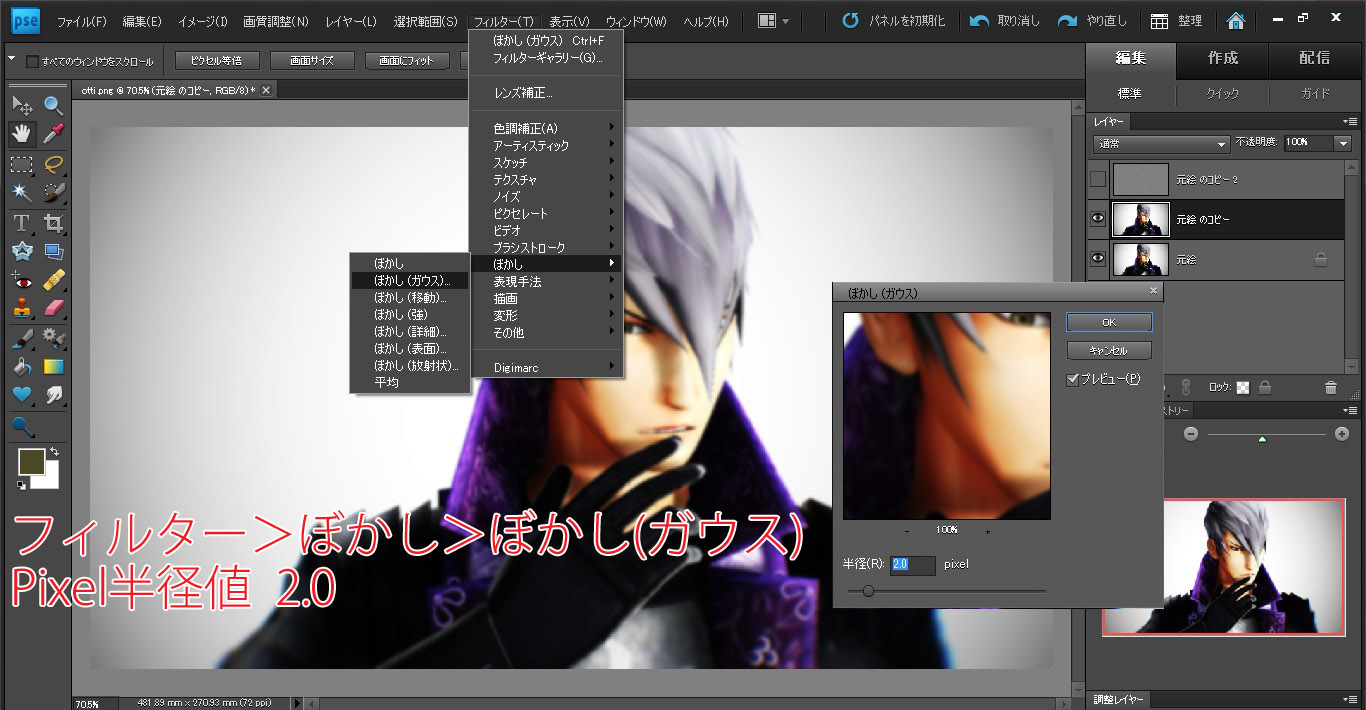Select the Paint Bucket tool
Image resolution: width=1366 pixels, height=710 pixels.
[x=22, y=367]
